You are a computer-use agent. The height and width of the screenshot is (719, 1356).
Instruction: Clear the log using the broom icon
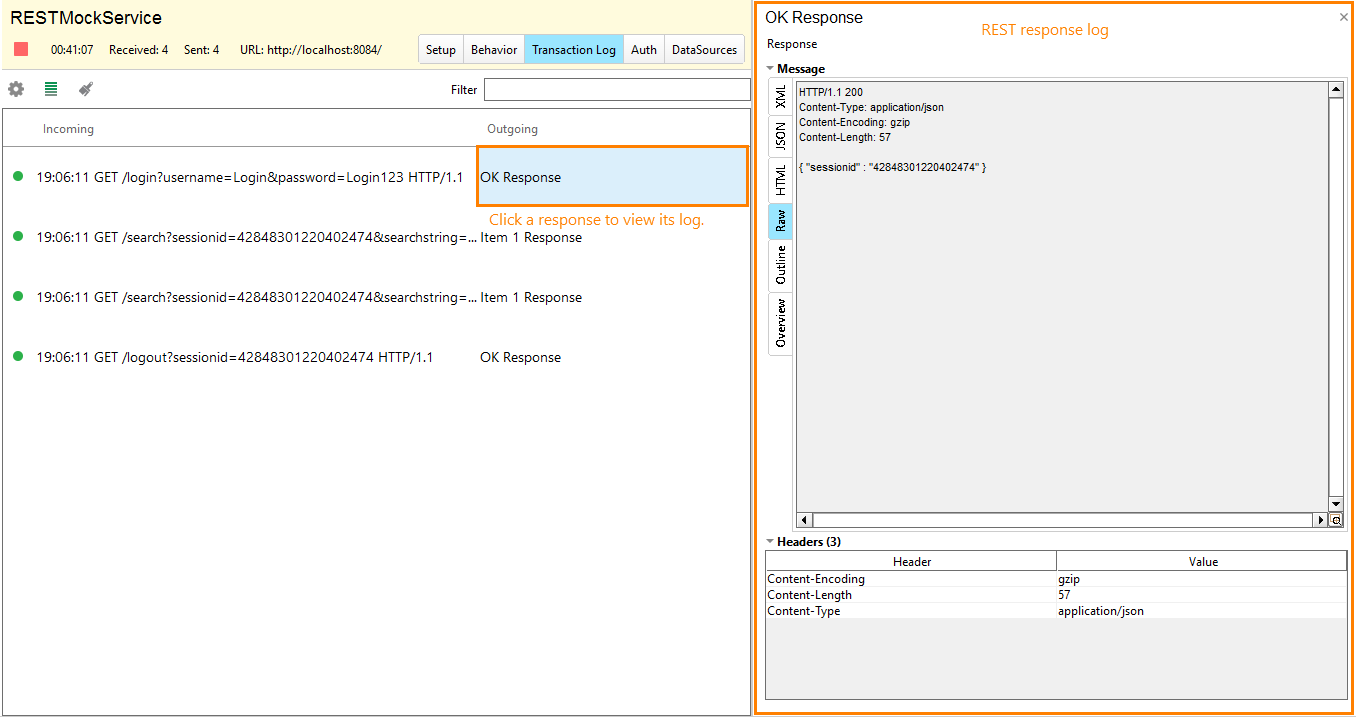click(85, 89)
